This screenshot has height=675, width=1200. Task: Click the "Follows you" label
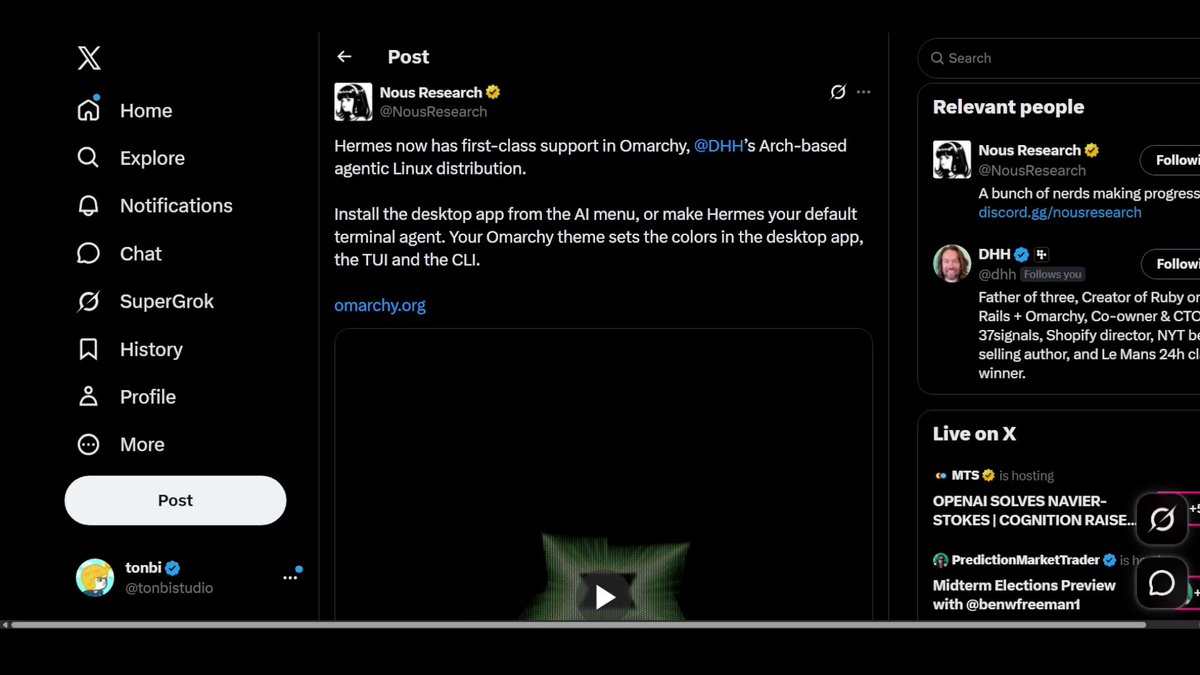click(x=1052, y=274)
